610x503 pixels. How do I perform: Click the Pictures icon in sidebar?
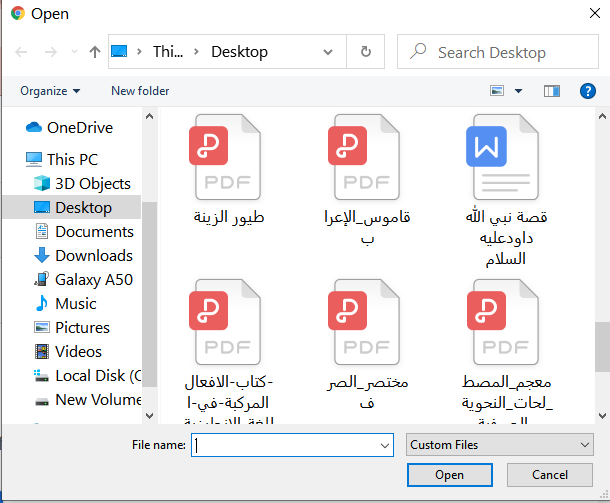point(42,328)
